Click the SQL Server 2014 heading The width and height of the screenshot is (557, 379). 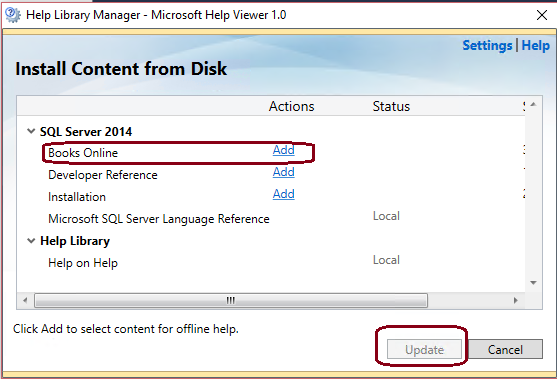click(86, 132)
